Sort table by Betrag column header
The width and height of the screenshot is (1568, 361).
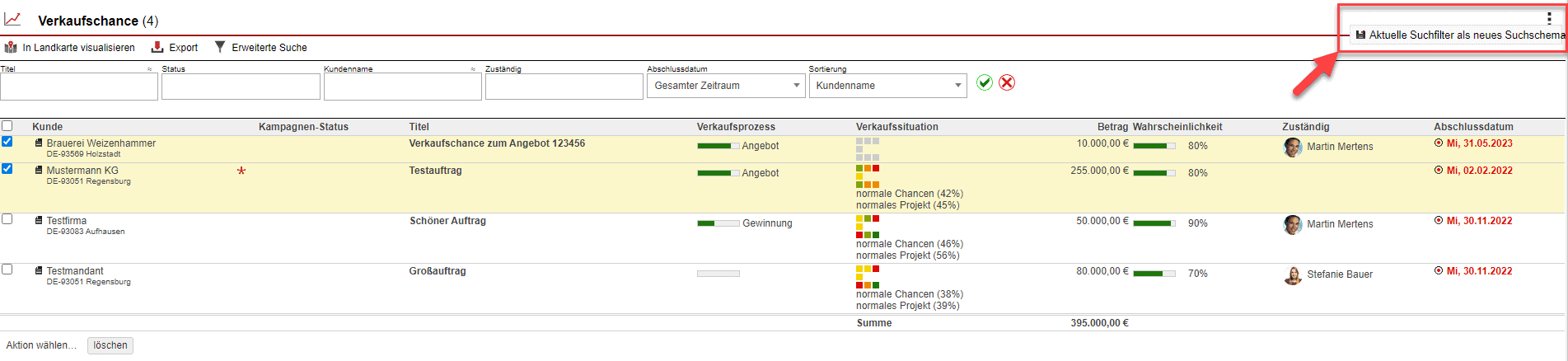(1112, 127)
